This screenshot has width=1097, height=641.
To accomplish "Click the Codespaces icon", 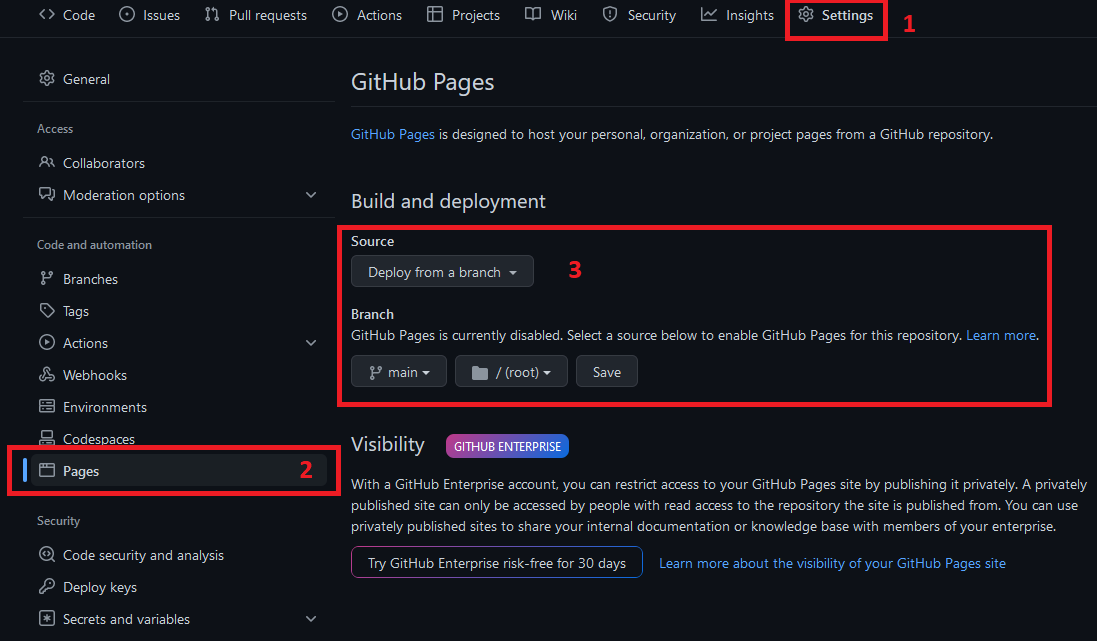I will tap(47, 439).
